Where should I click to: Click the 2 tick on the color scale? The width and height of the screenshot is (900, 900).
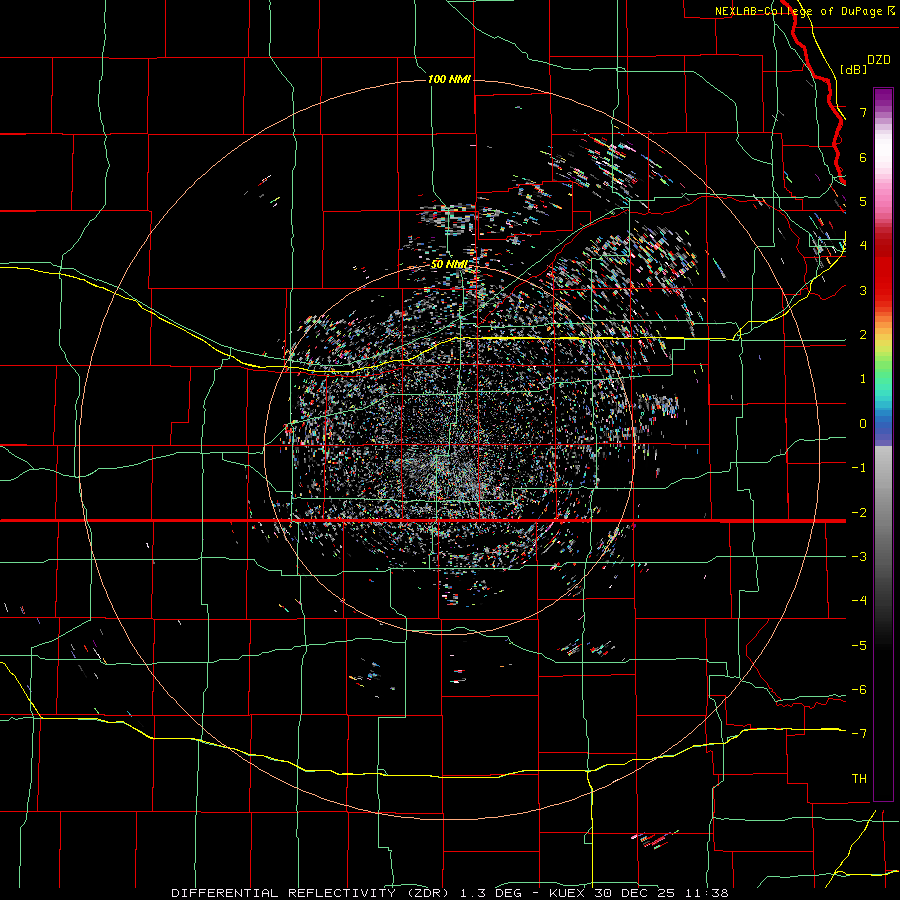coord(863,335)
